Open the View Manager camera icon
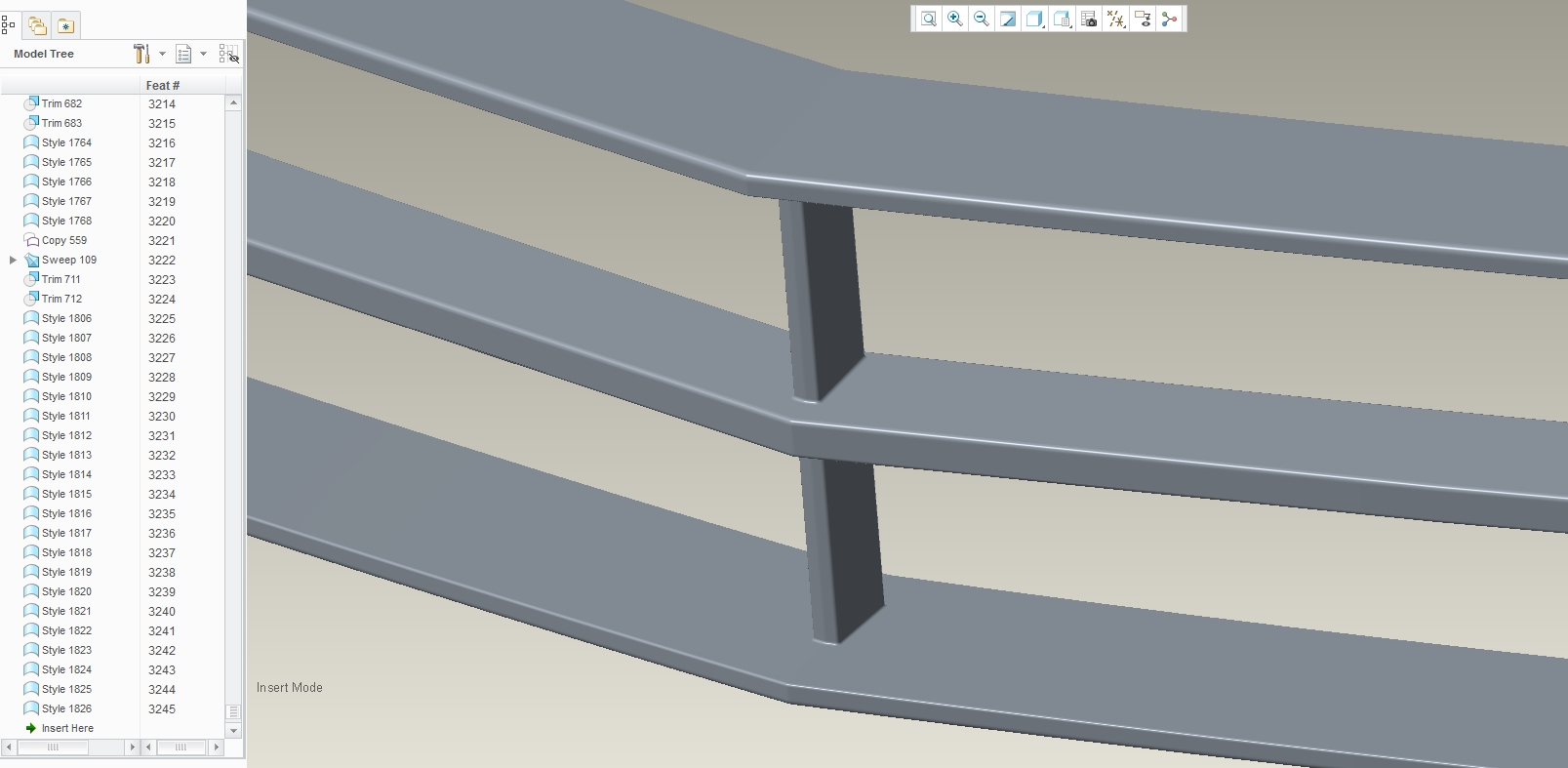The width and height of the screenshot is (1568, 768). [x=1089, y=19]
